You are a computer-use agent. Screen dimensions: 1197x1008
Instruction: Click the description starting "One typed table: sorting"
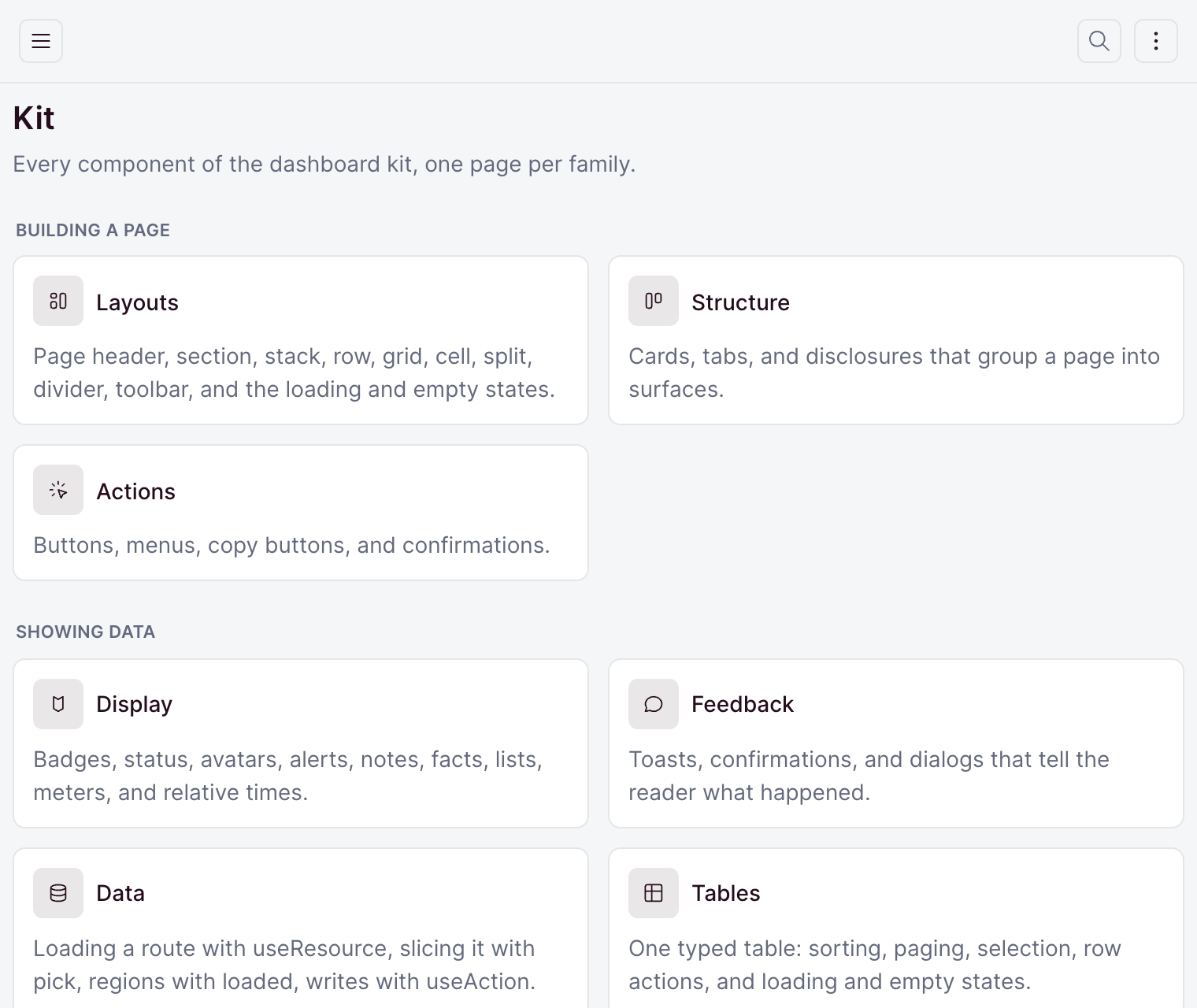click(x=875, y=965)
